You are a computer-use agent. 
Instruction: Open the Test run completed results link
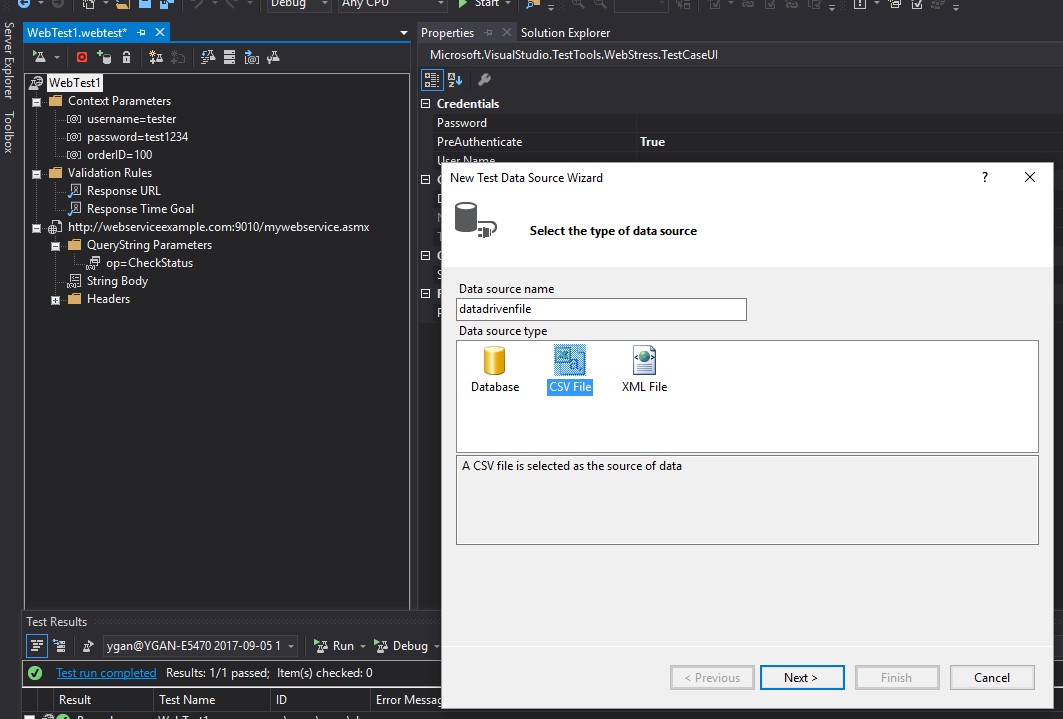click(x=106, y=673)
